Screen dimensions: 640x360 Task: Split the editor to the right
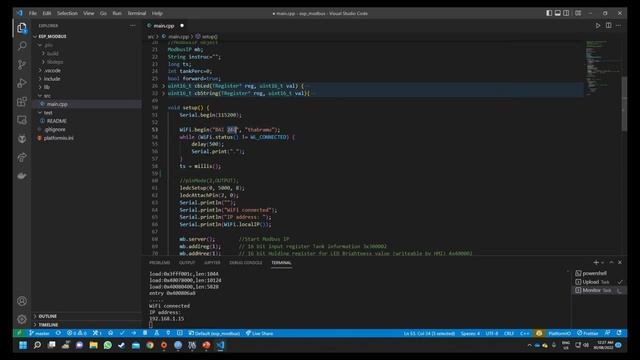[609, 25]
